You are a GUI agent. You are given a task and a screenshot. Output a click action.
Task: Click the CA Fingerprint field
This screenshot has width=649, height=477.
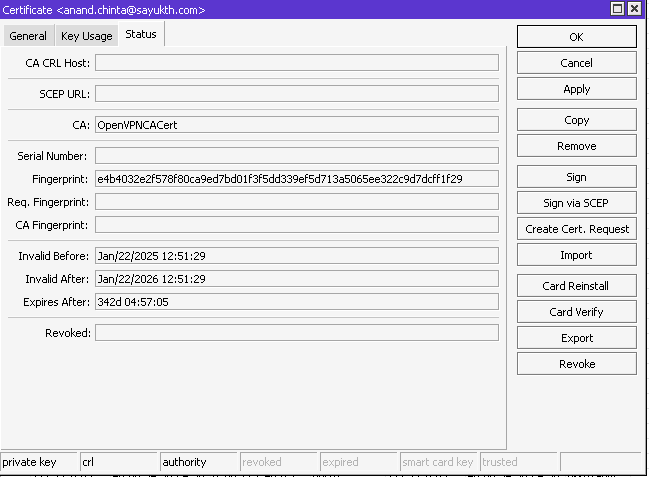pyautogui.click(x=297, y=225)
